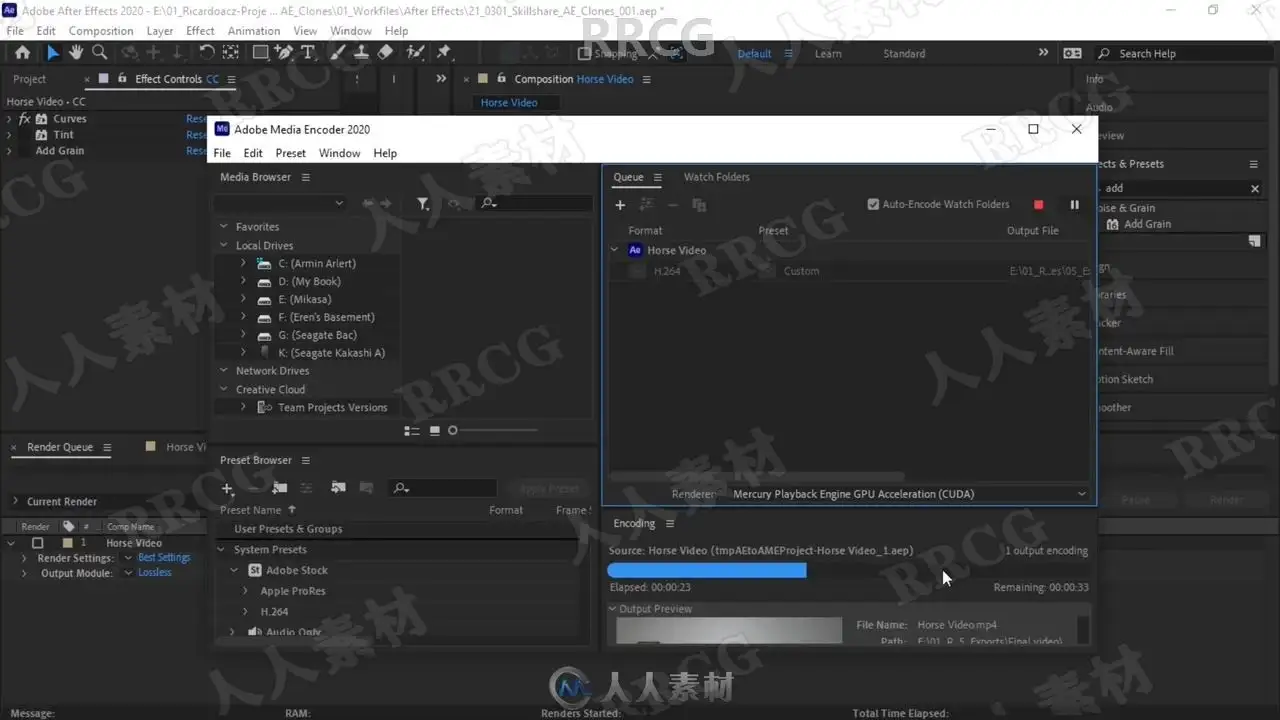This screenshot has width=1280, height=720.
Task: Click the Best Settings render settings link
Action: pos(164,558)
